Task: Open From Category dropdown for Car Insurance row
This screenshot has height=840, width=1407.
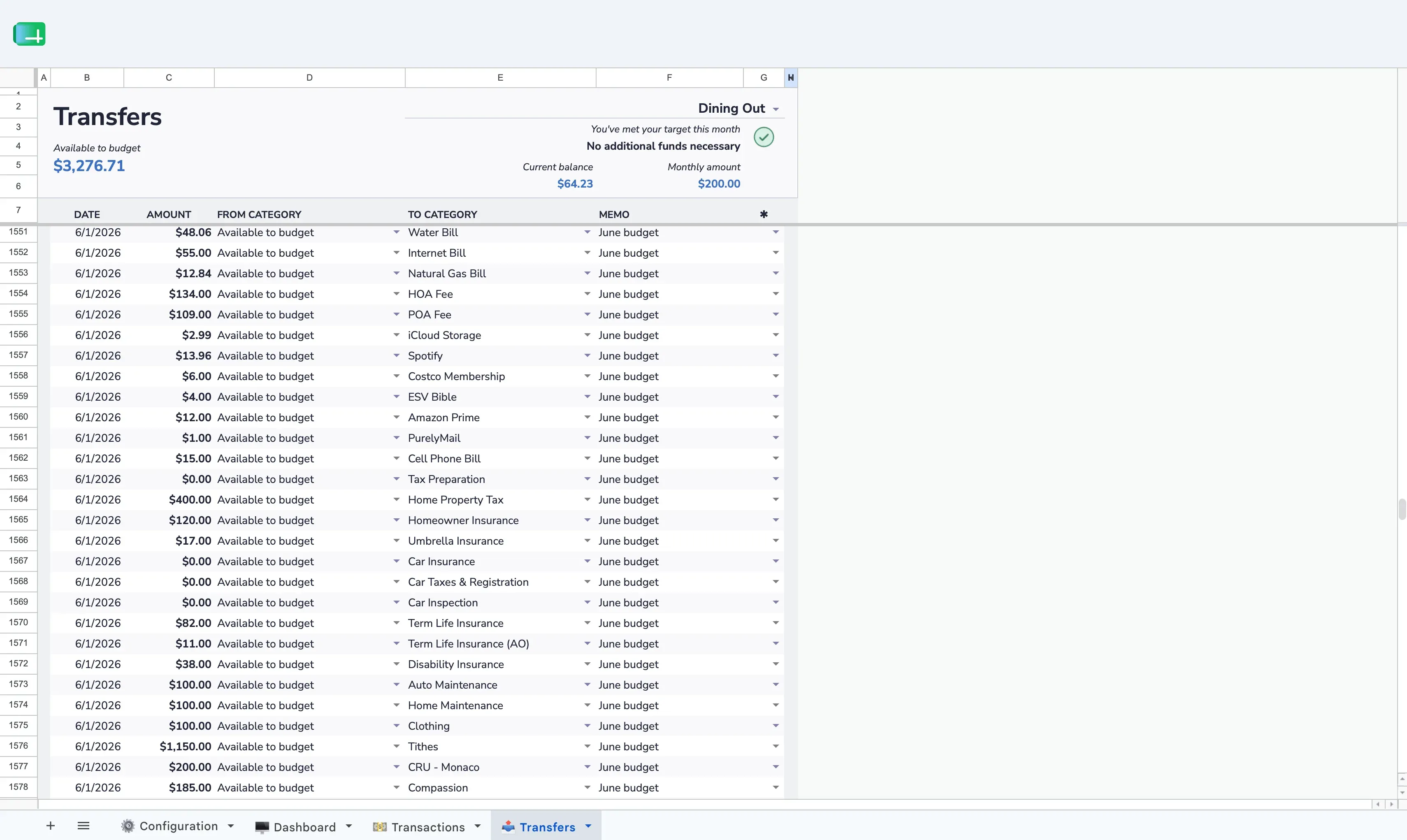Action: [396, 561]
